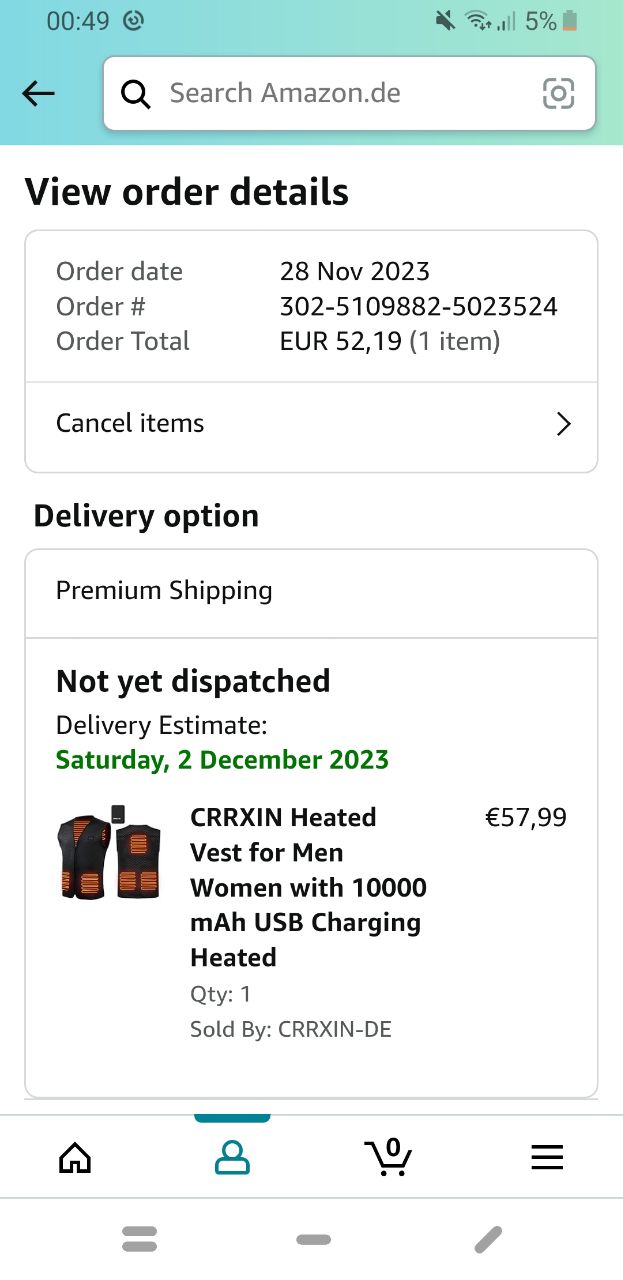Open the account profile icon
The image size is (623, 1280).
232,1158
